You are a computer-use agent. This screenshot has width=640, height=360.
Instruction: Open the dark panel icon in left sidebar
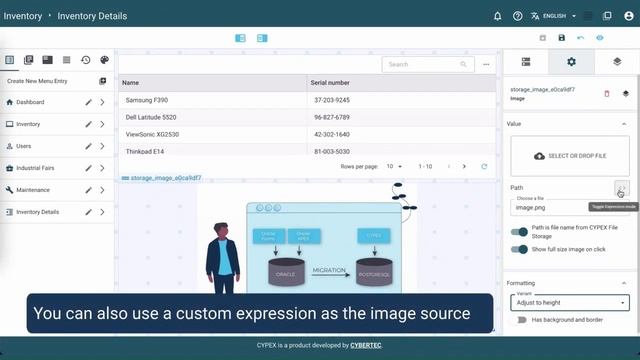tap(47, 60)
